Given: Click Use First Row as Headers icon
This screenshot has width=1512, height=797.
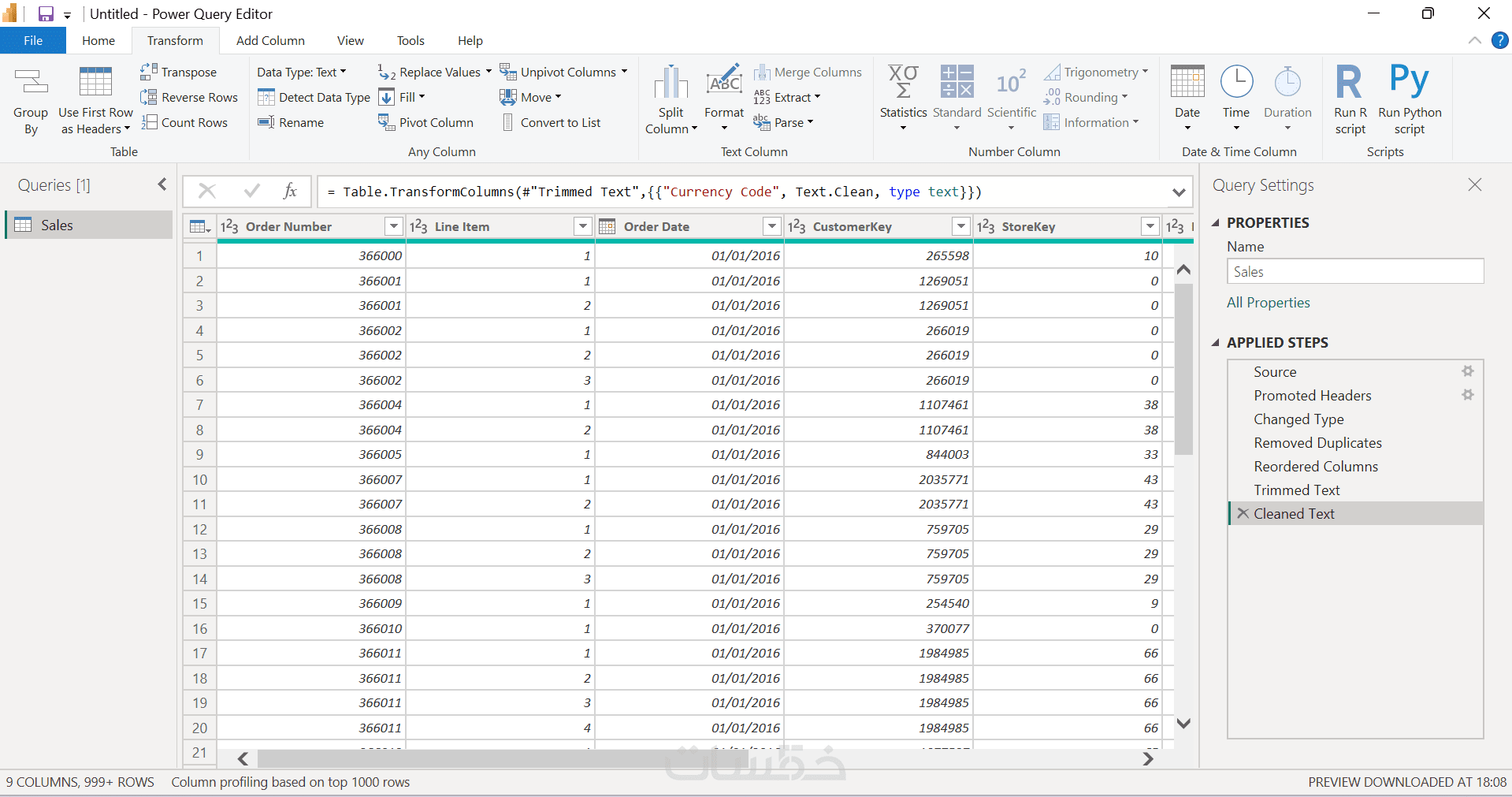Looking at the screenshot, I should 95,82.
